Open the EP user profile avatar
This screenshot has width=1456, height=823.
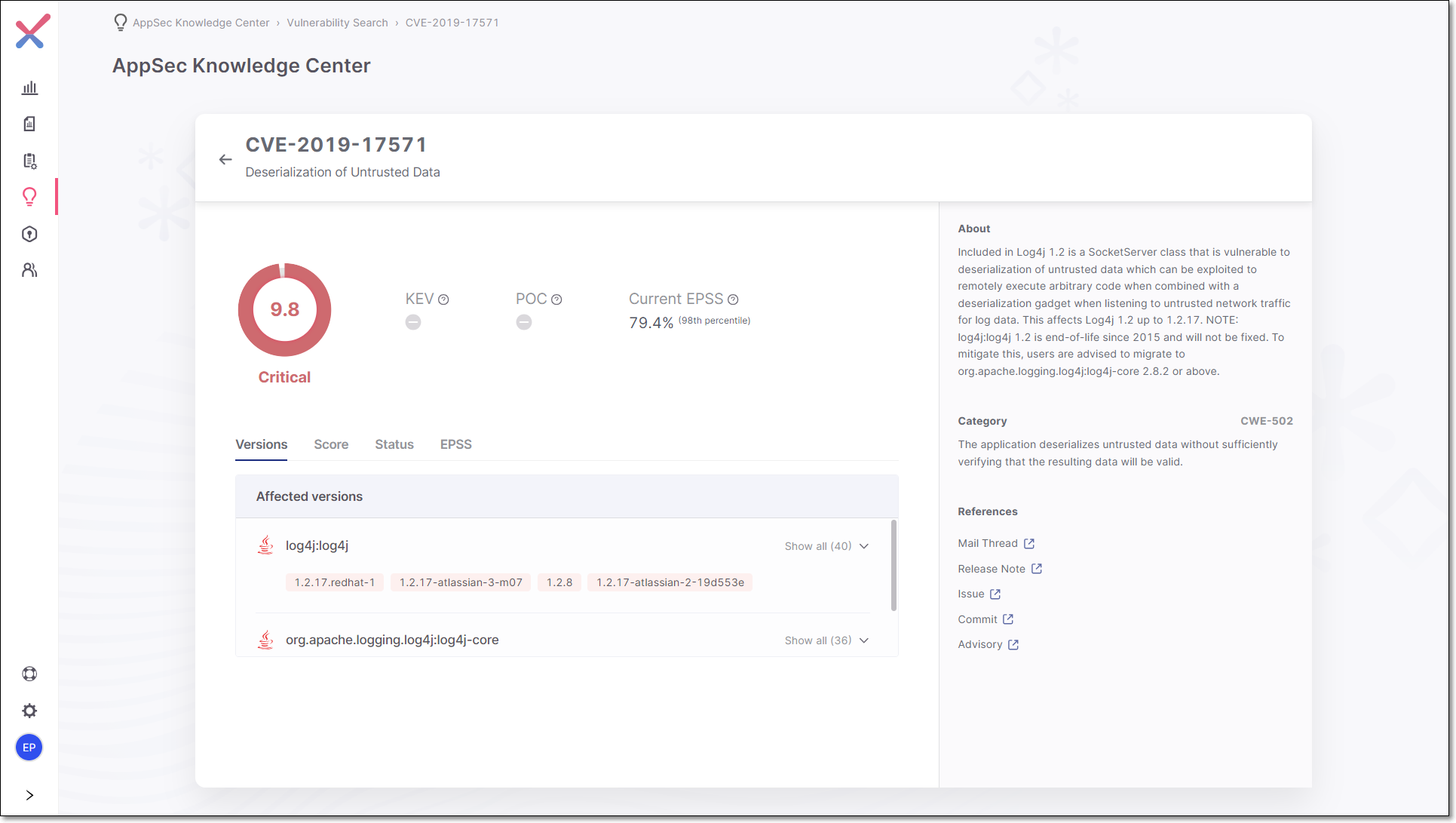[x=29, y=748]
